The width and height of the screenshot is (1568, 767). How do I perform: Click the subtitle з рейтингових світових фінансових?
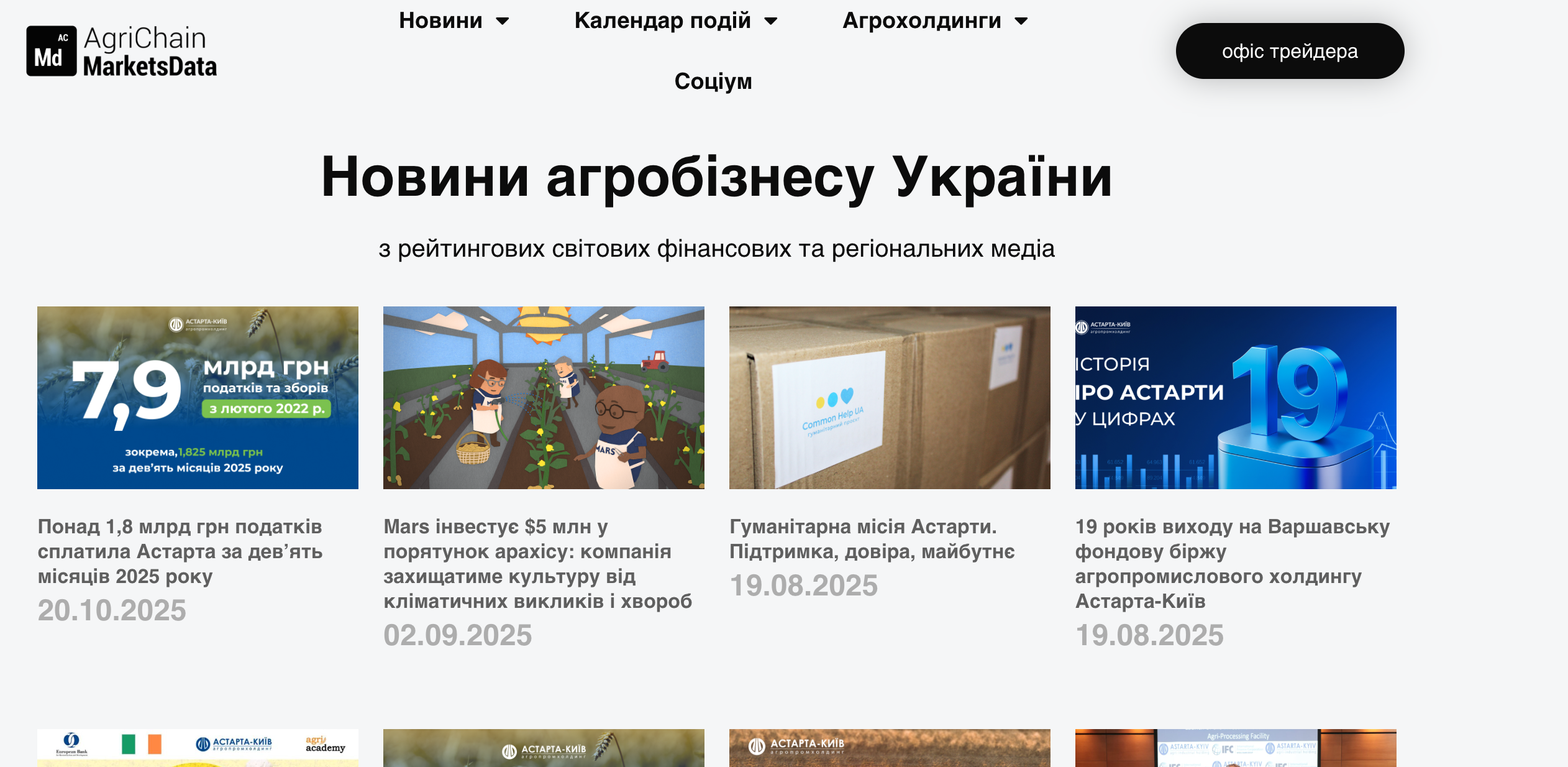pos(716,249)
